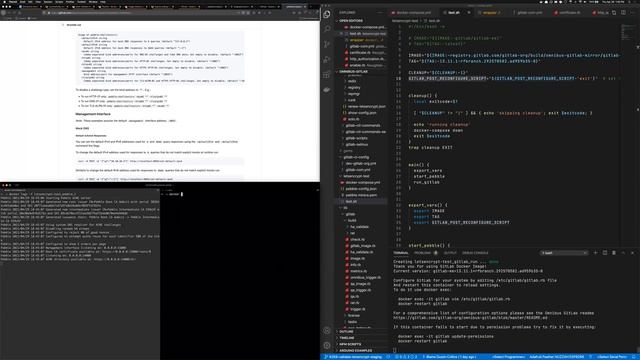
Task: Click the new terminal plus icon
Action: coord(595,253)
